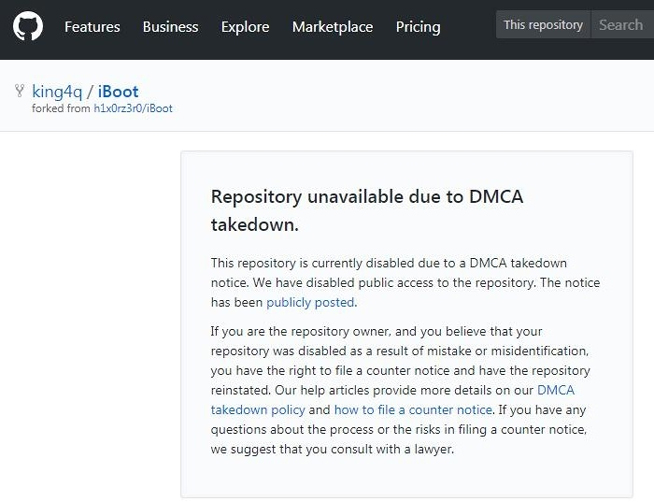Image resolution: width=654 pixels, height=502 pixels.
Task: Click the fork icon beside king4q
Action: 20,91
